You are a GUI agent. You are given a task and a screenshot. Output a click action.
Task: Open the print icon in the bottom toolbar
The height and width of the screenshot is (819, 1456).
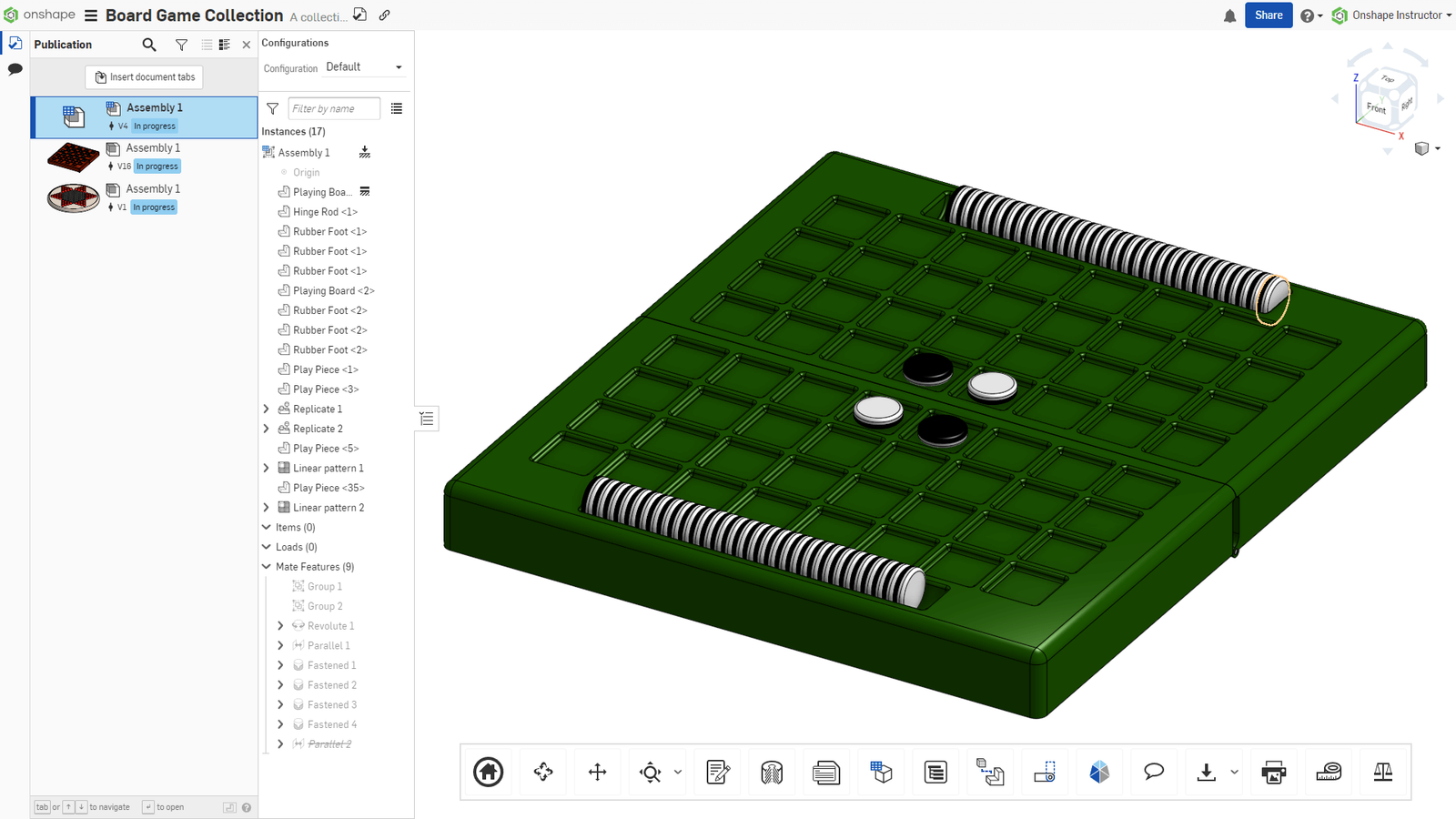pos(1274,772)
